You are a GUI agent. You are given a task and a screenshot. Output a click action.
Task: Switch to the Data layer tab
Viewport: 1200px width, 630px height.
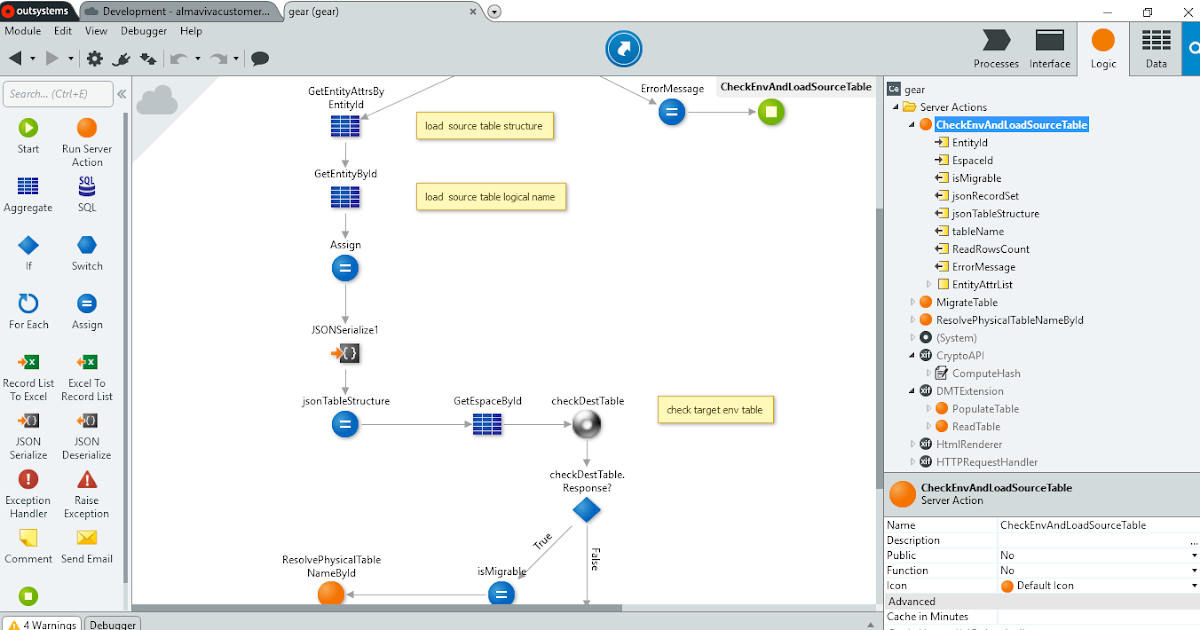pyautogui.click(x=1156, y=47)
